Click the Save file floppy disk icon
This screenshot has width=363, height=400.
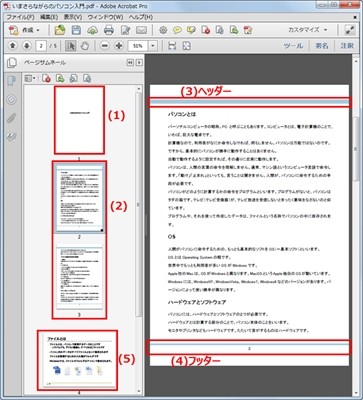point(76,30)
